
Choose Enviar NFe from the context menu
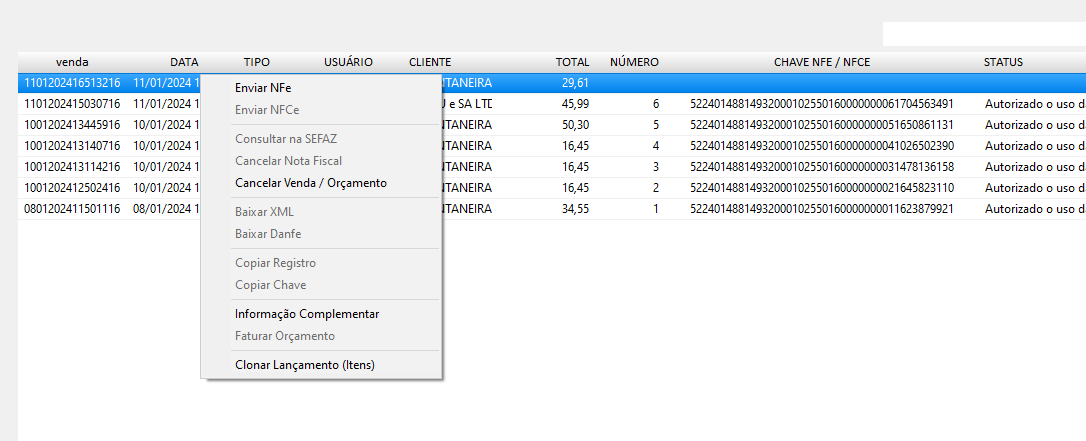coord(263,88)
